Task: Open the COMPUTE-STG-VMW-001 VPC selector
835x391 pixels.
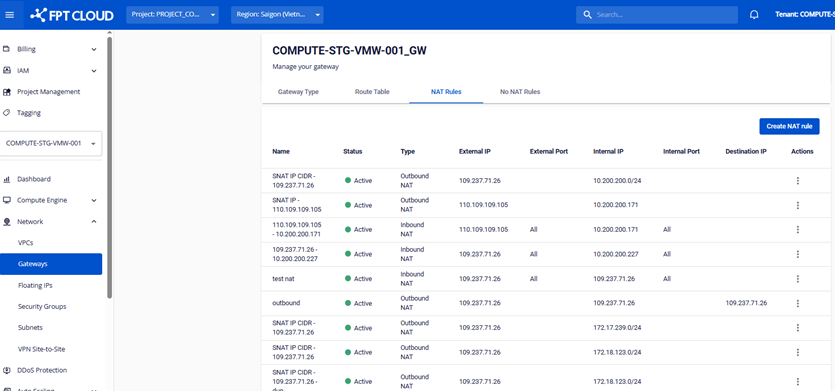Action: [x=51, y=143]
